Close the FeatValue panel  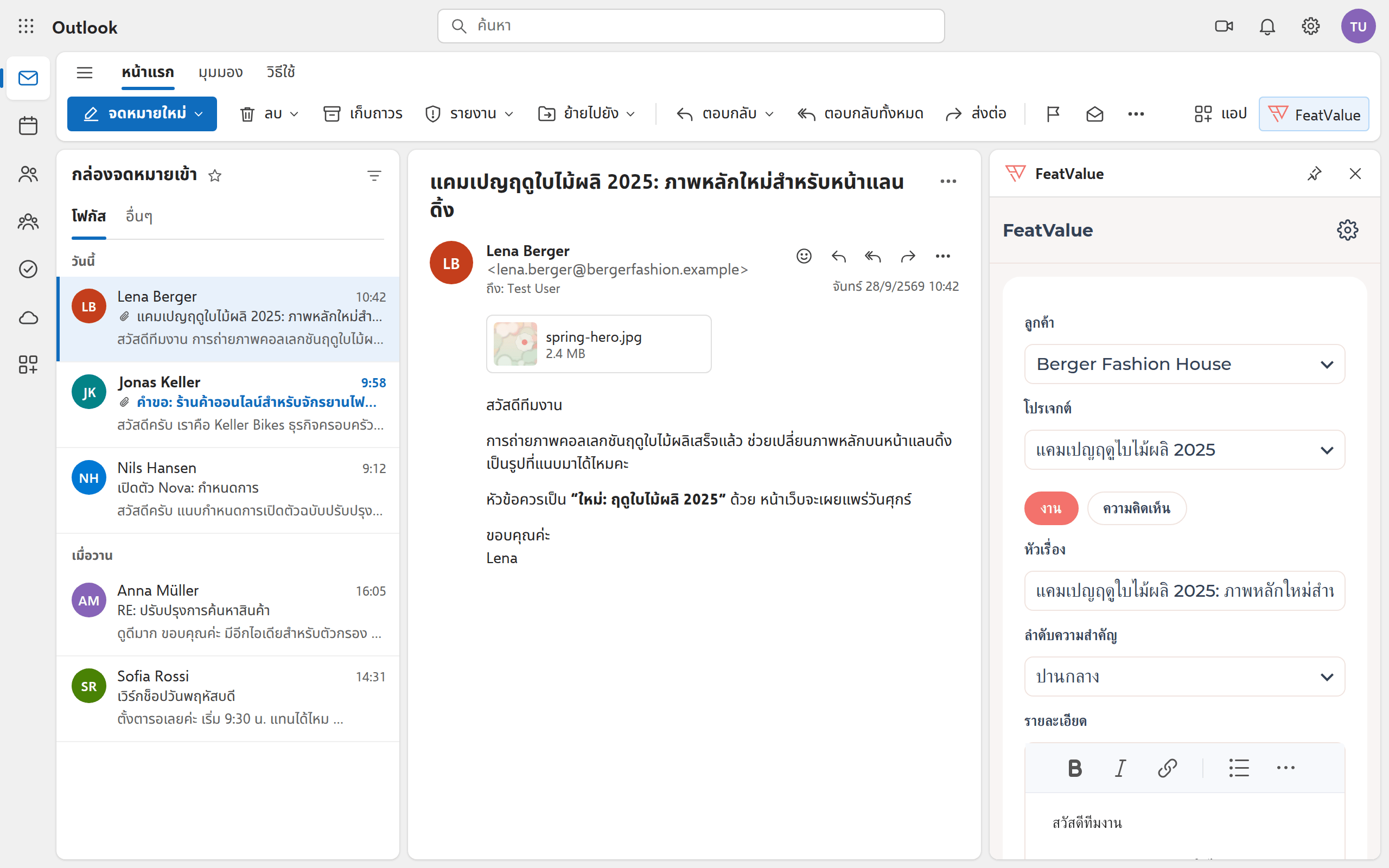pyautogui.click(x=1355, y=174)
